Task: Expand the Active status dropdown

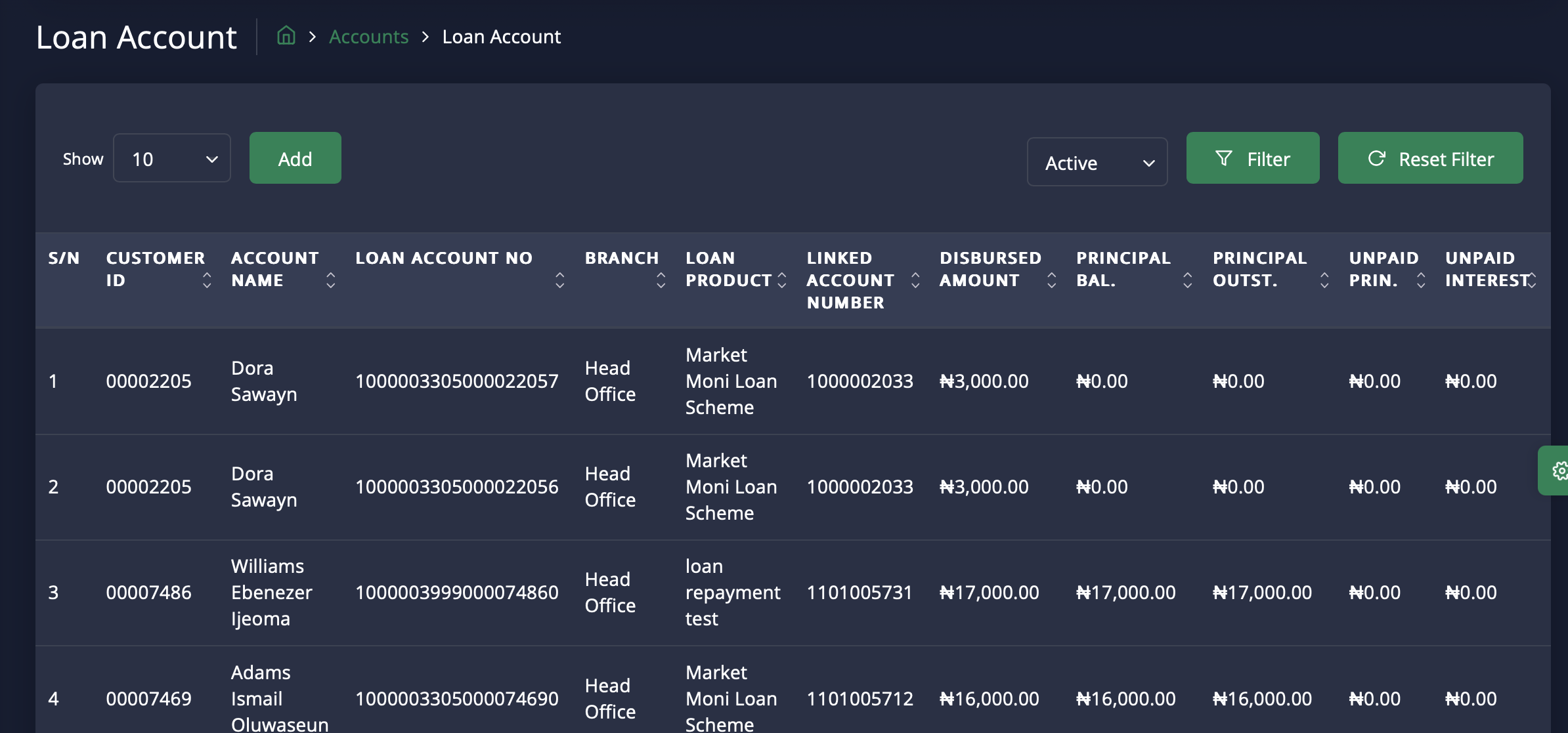Action: 1097,162
